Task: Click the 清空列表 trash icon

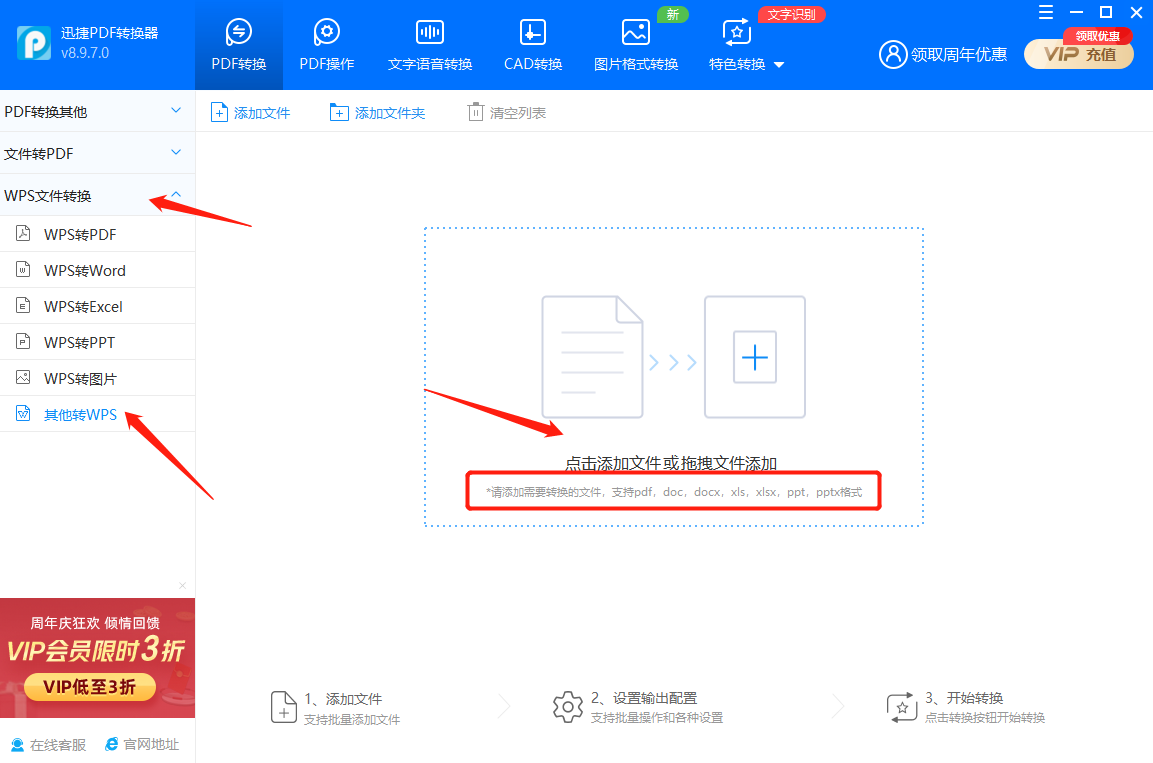Action: click(476, 113)
